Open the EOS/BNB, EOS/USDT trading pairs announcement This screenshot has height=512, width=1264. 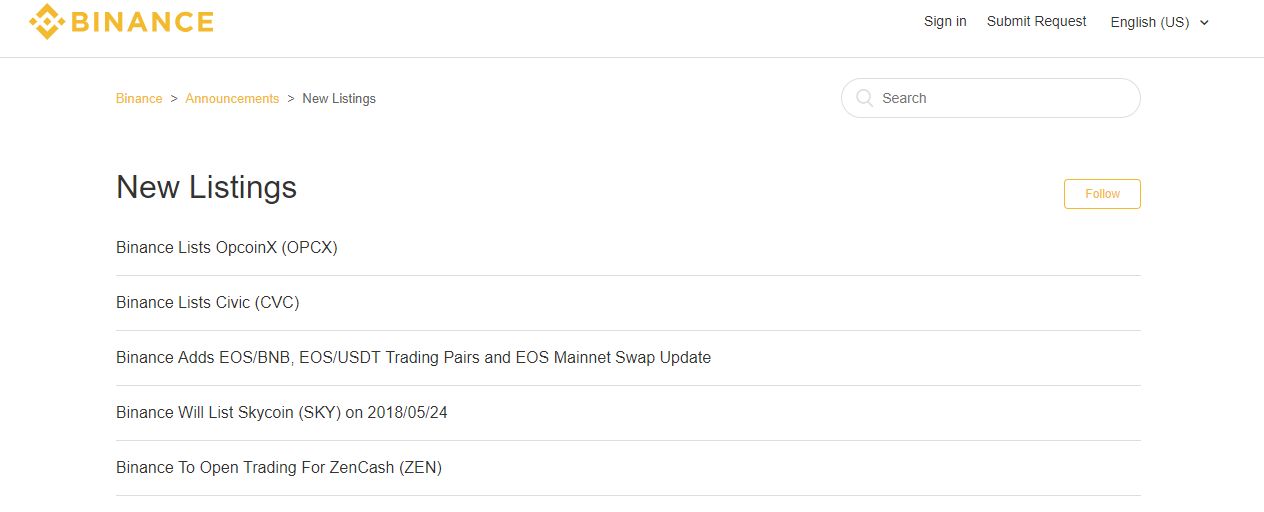[x=413, y=357]
